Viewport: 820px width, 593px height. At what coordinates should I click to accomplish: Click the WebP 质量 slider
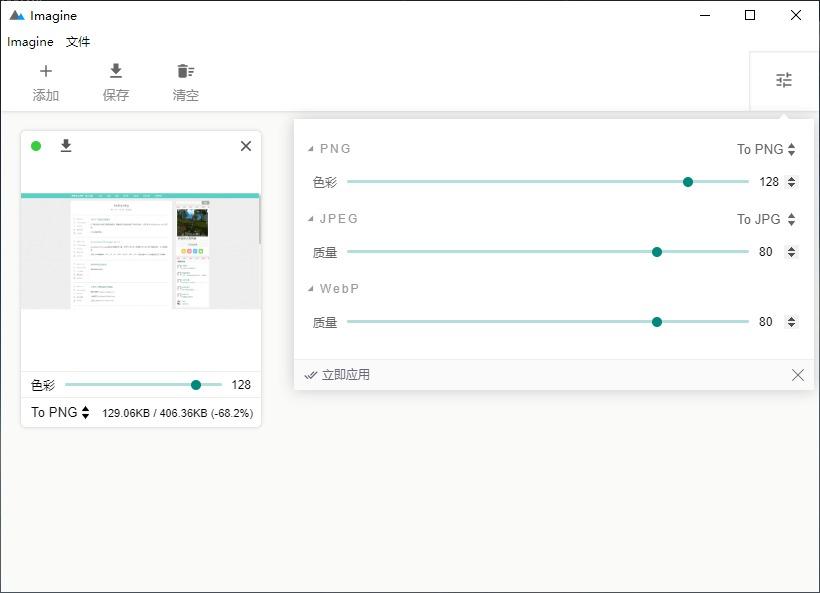(x=548, y=322)
